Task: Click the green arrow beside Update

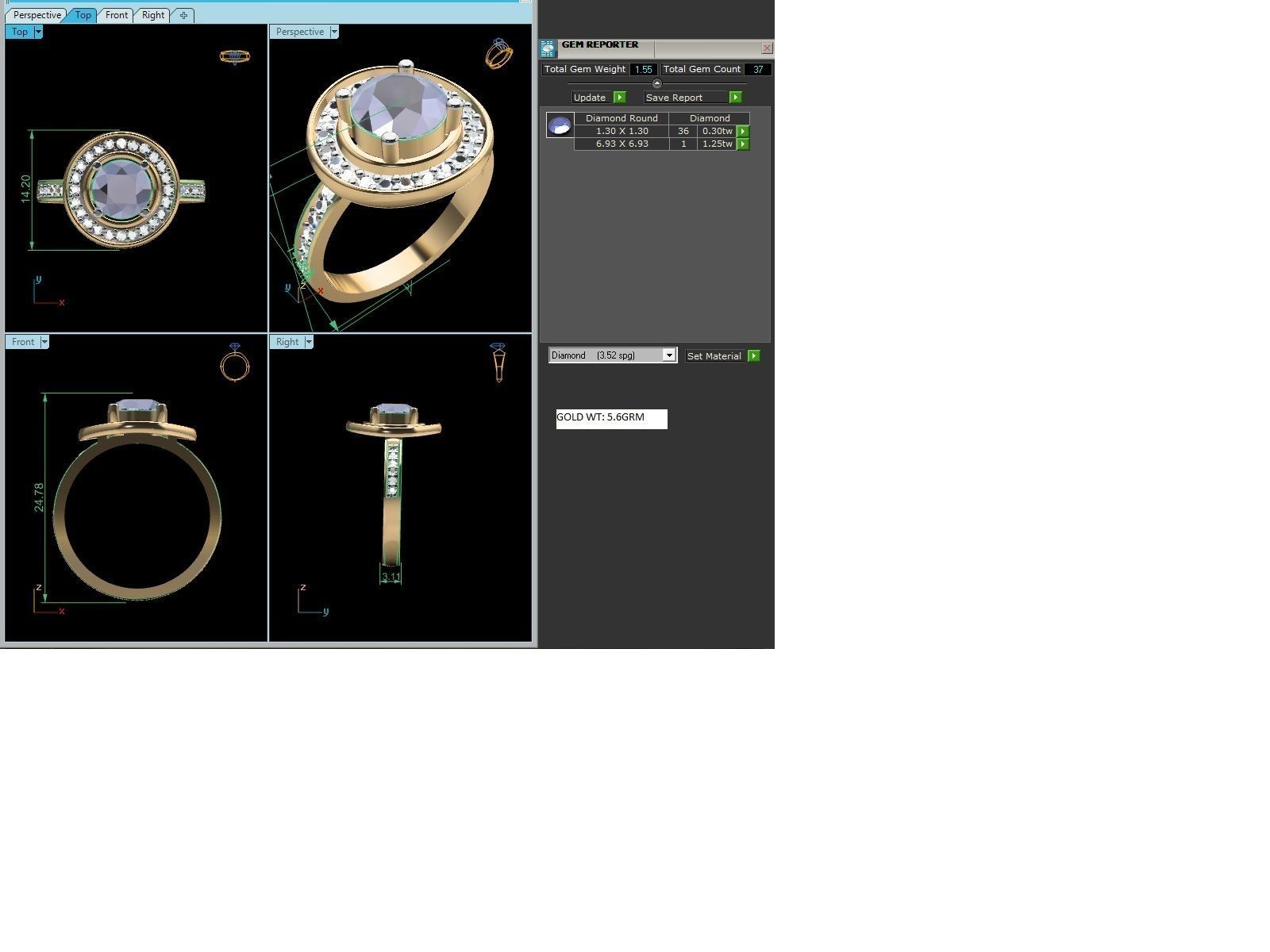Action: (x=620, y=98)
